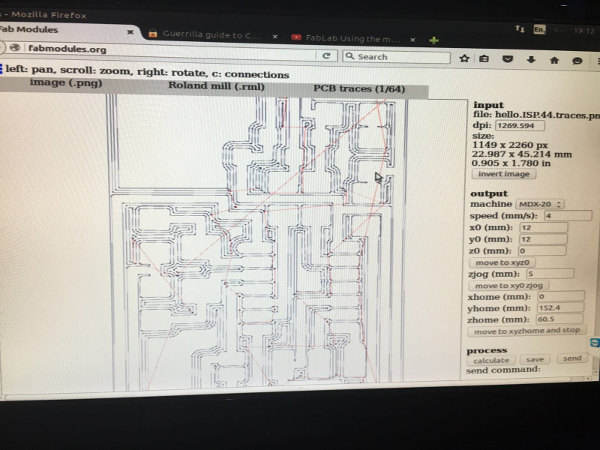The image size is (600, 450).
Task: Click the send command: label
Action: tap(503, 370)
